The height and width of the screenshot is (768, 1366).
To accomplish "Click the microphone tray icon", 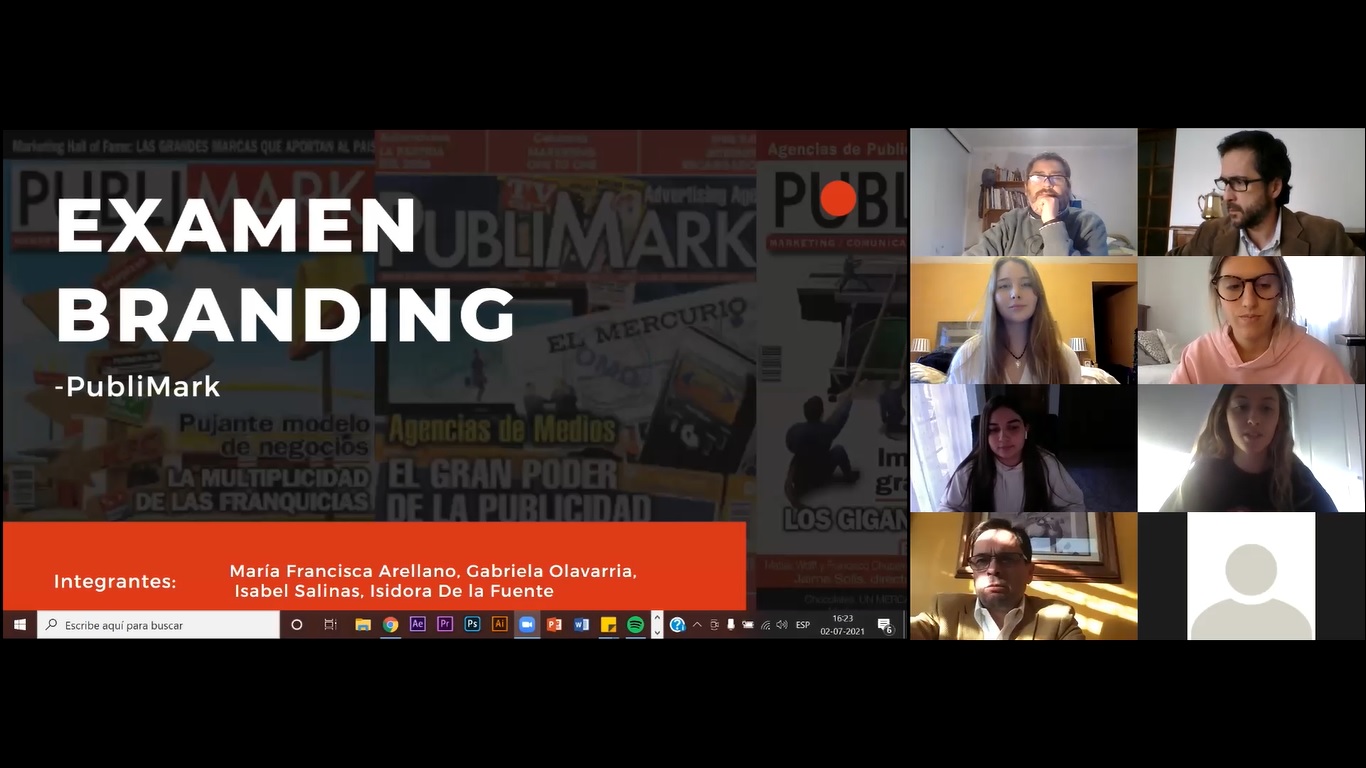I will [731, 625].
